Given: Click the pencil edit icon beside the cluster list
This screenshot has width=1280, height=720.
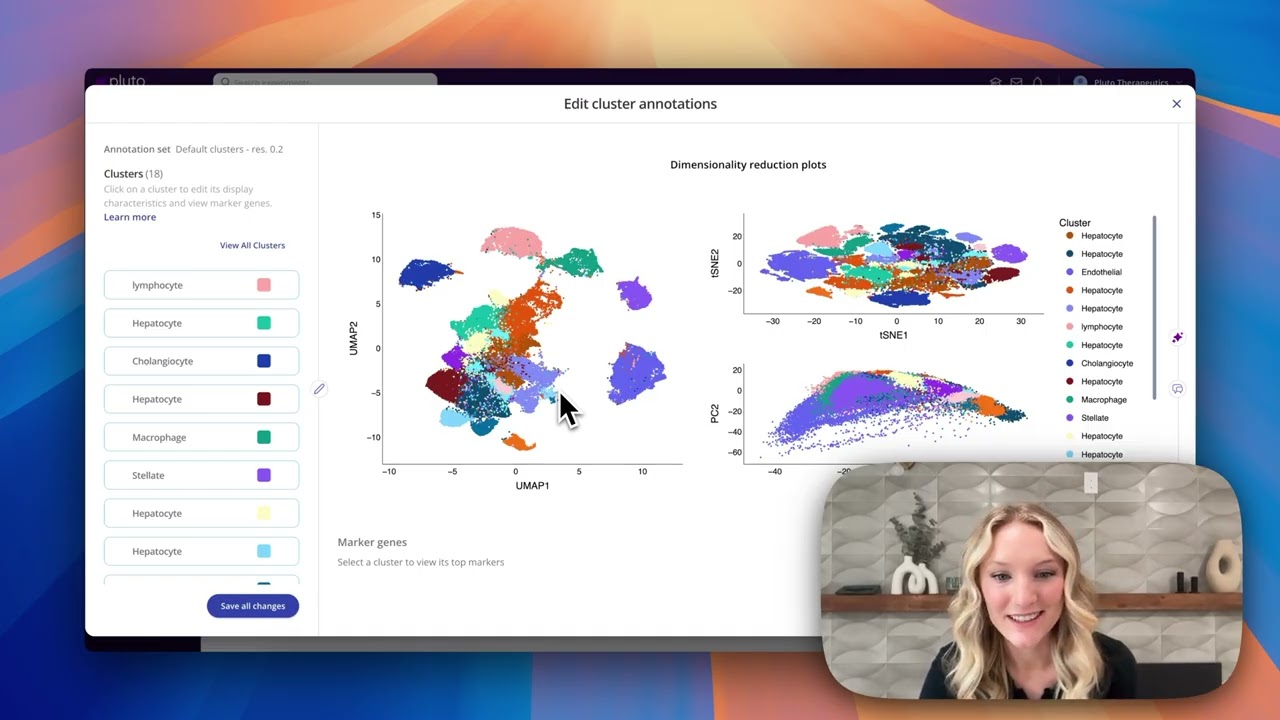Looking at the screenshot, I should [319, 389].
